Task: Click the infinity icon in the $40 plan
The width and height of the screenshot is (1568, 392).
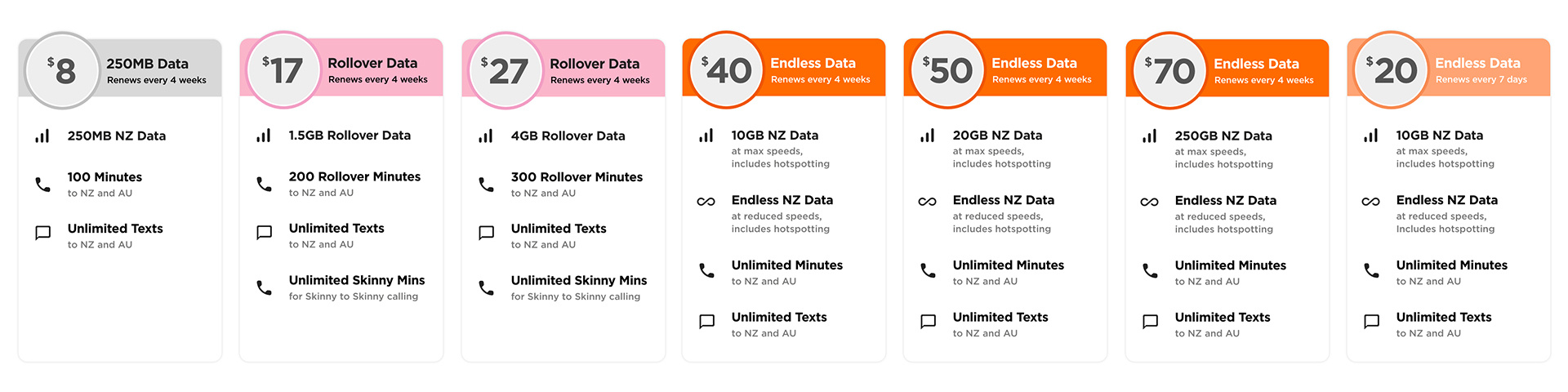Action: pyautogui.click(x=706, y=202)
